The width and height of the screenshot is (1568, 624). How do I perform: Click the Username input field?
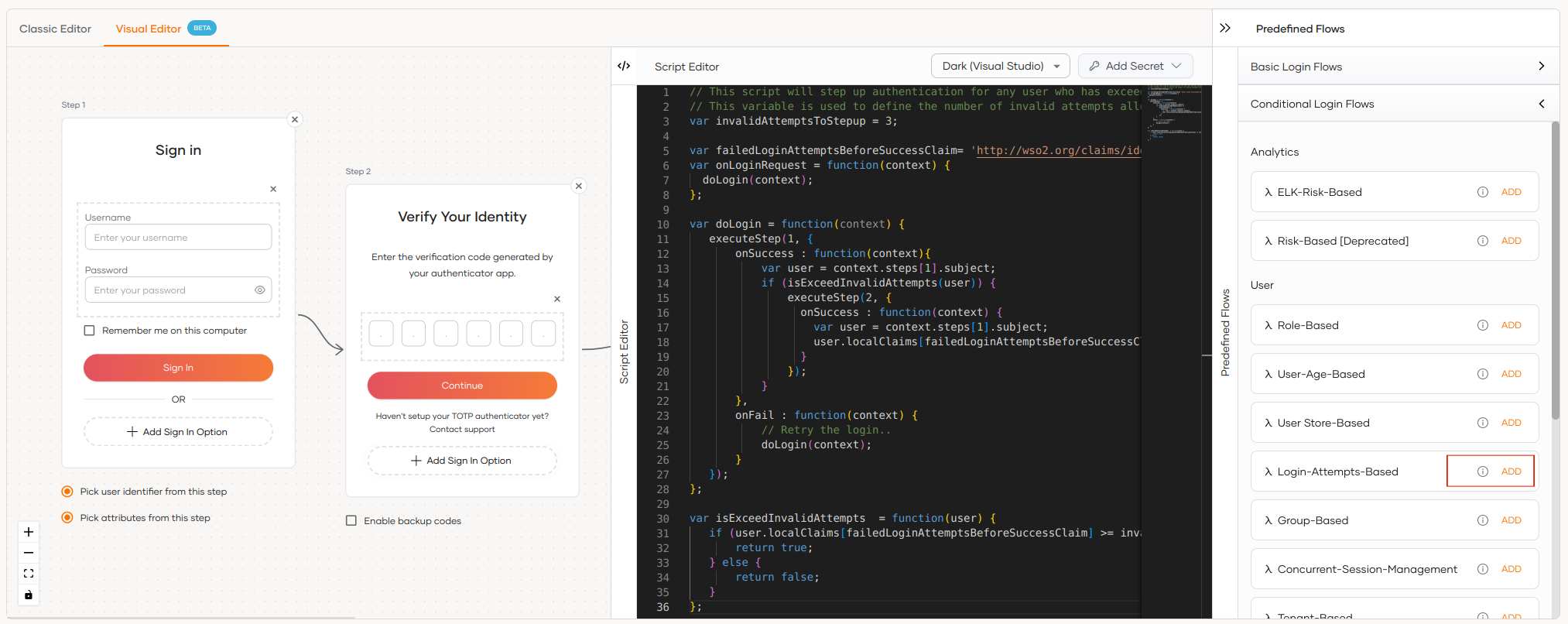click(178, 237)
